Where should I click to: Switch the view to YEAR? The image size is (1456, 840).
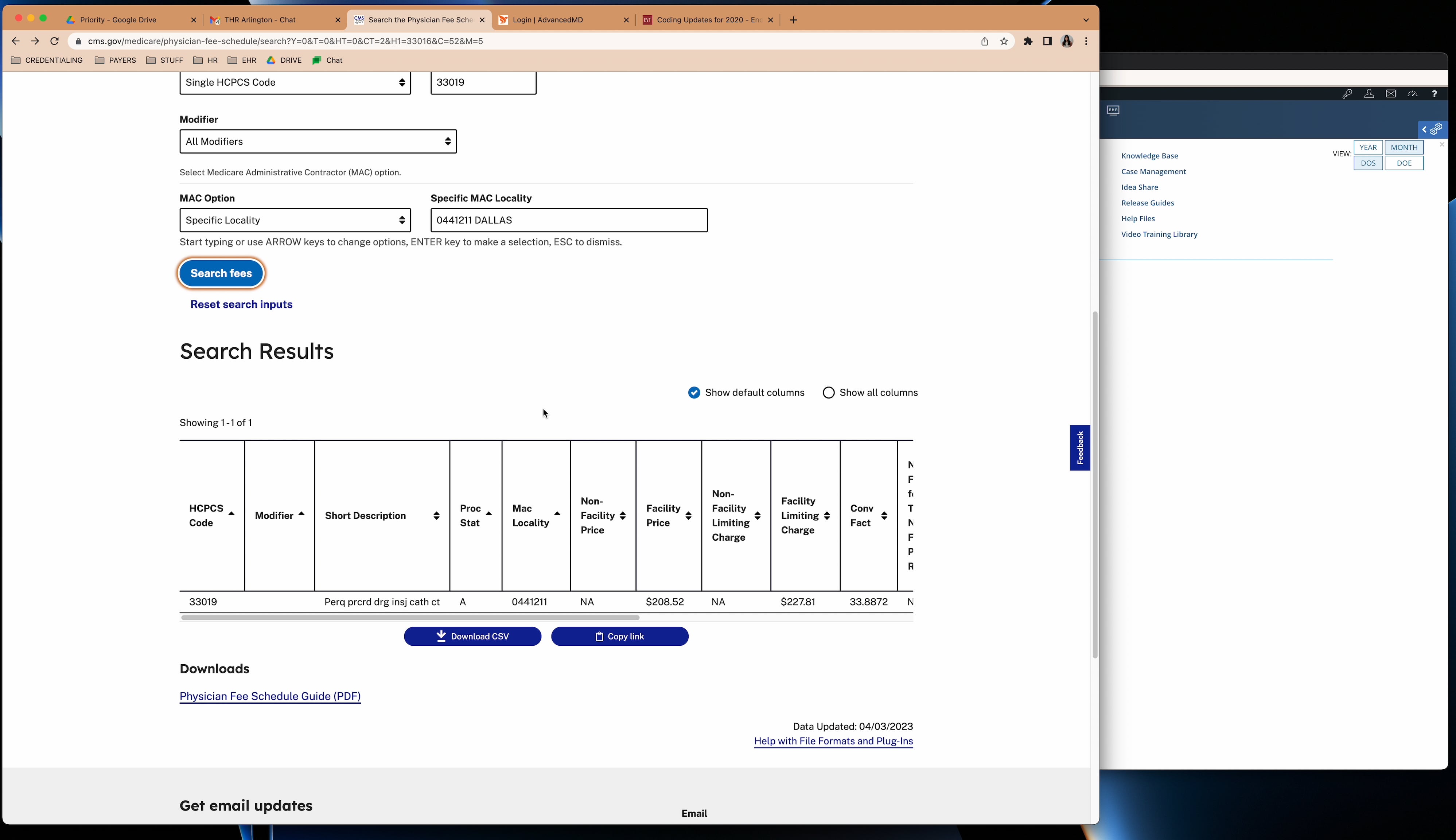[1368, 147]
